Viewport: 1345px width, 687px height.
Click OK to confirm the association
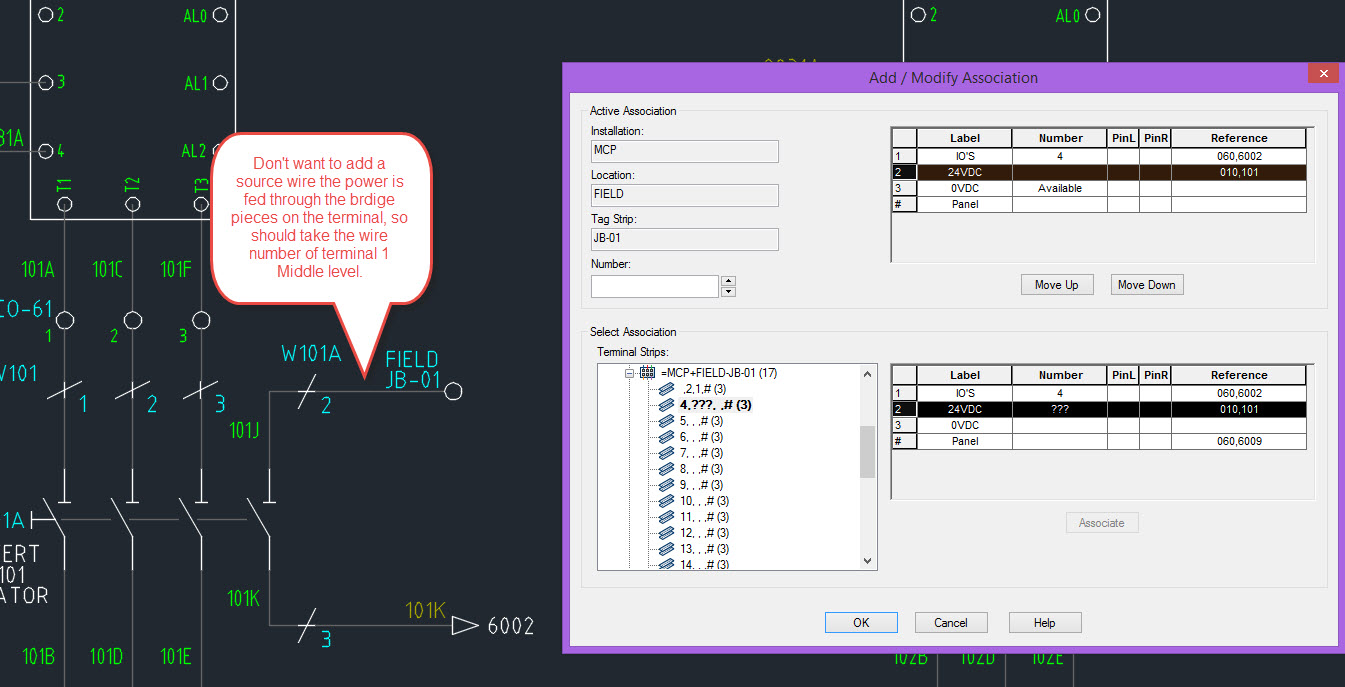(x=860, y=622)
